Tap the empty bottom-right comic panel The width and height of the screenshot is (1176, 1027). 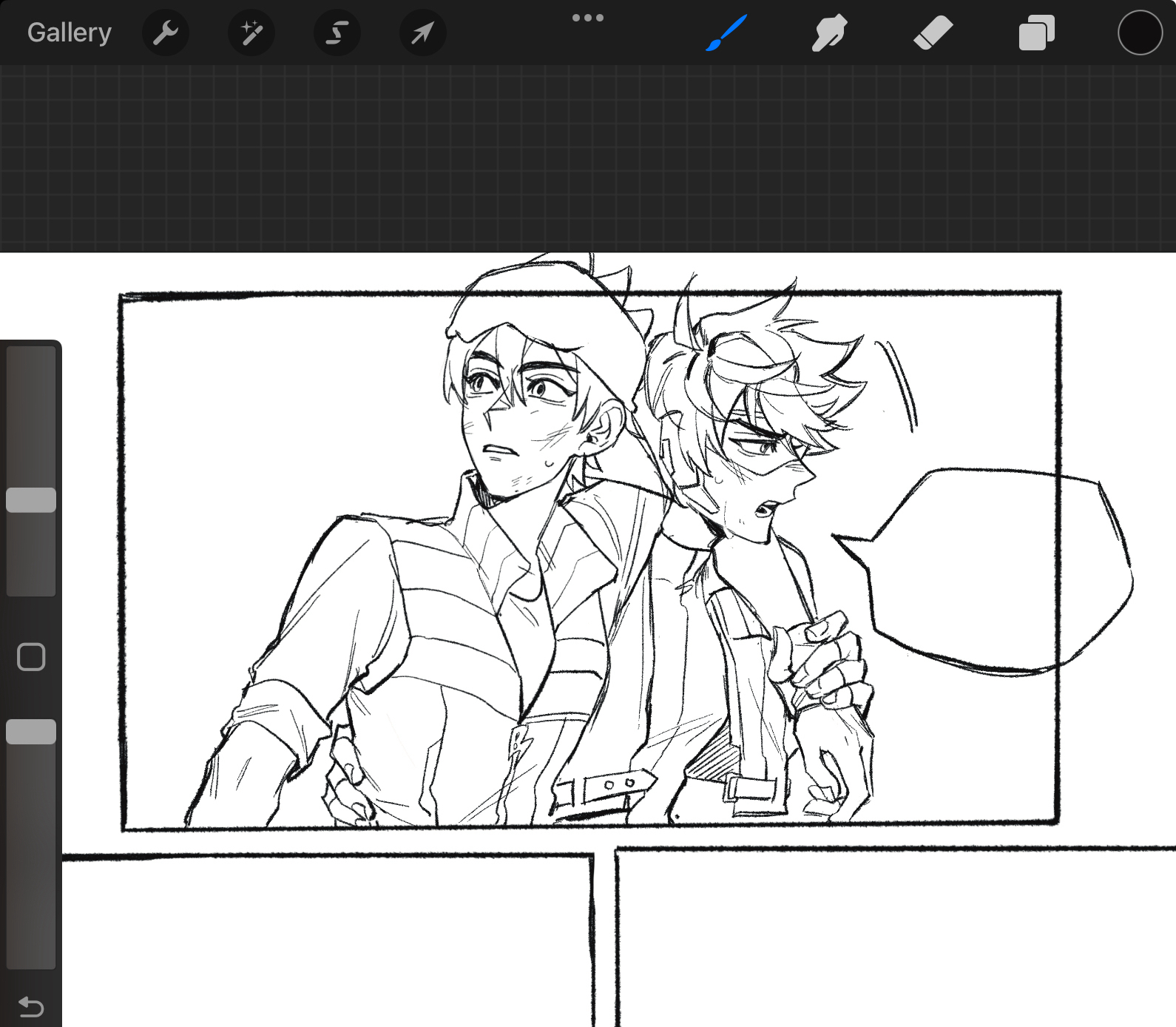point(888,940)
